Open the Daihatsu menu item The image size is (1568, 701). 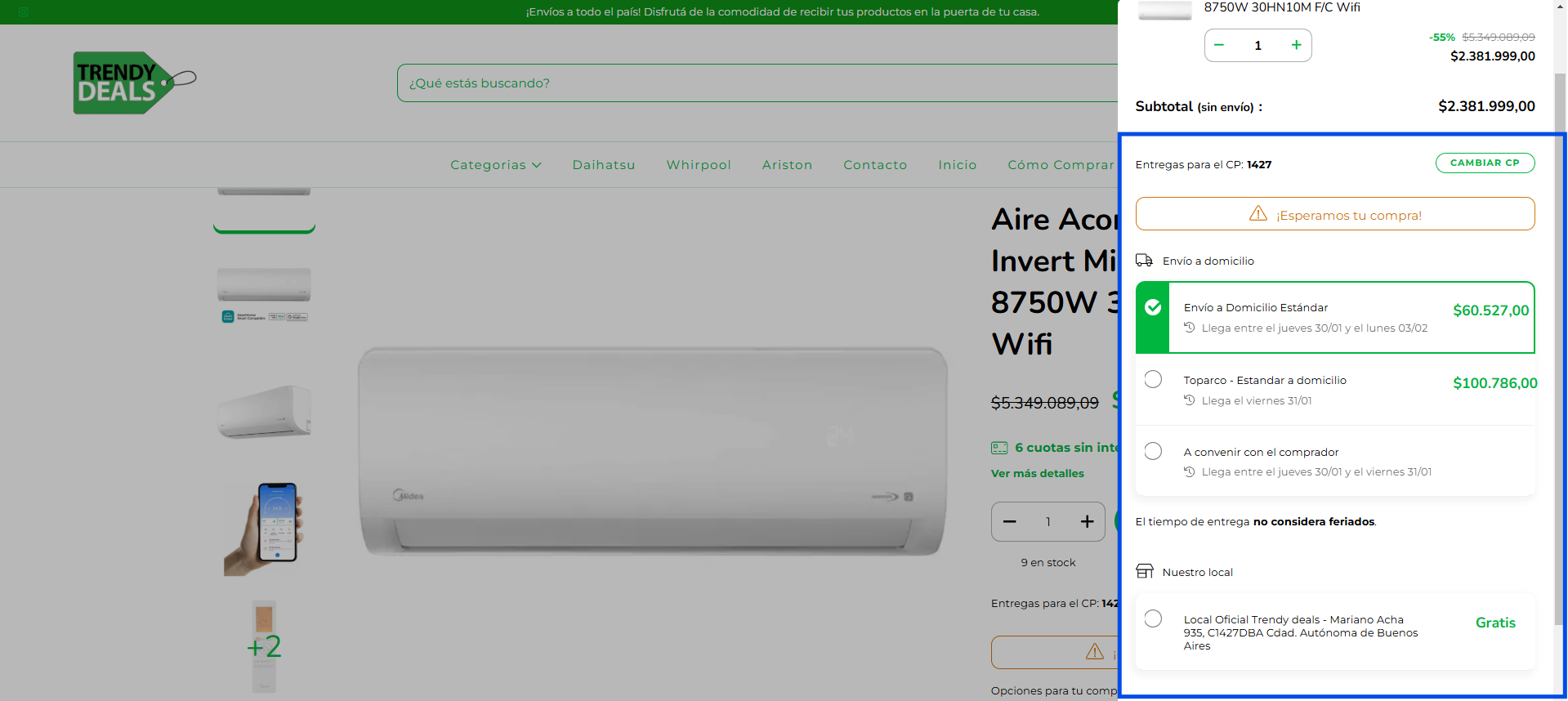tap(604, 164)
